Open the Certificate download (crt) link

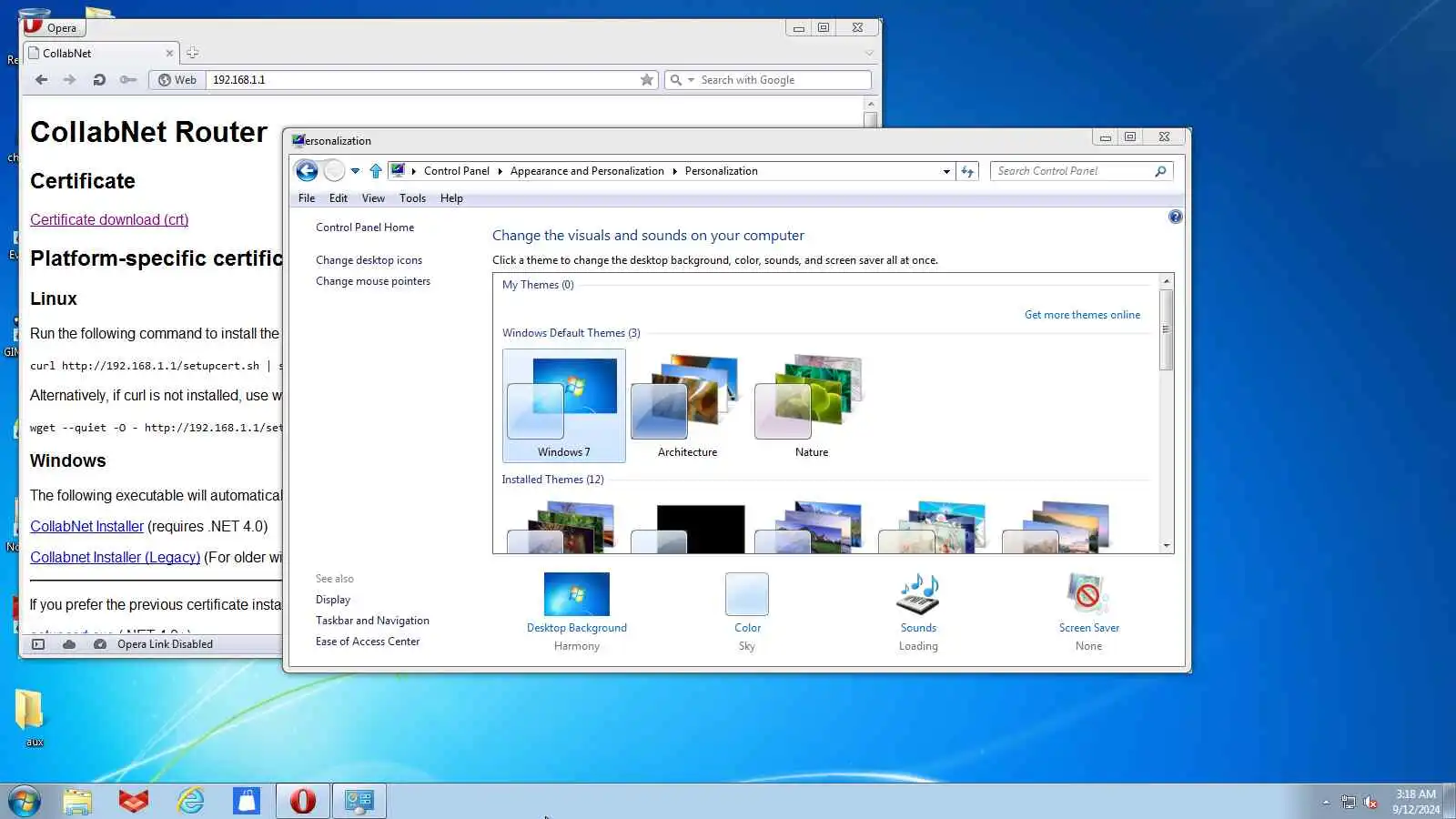coord(109,219)
